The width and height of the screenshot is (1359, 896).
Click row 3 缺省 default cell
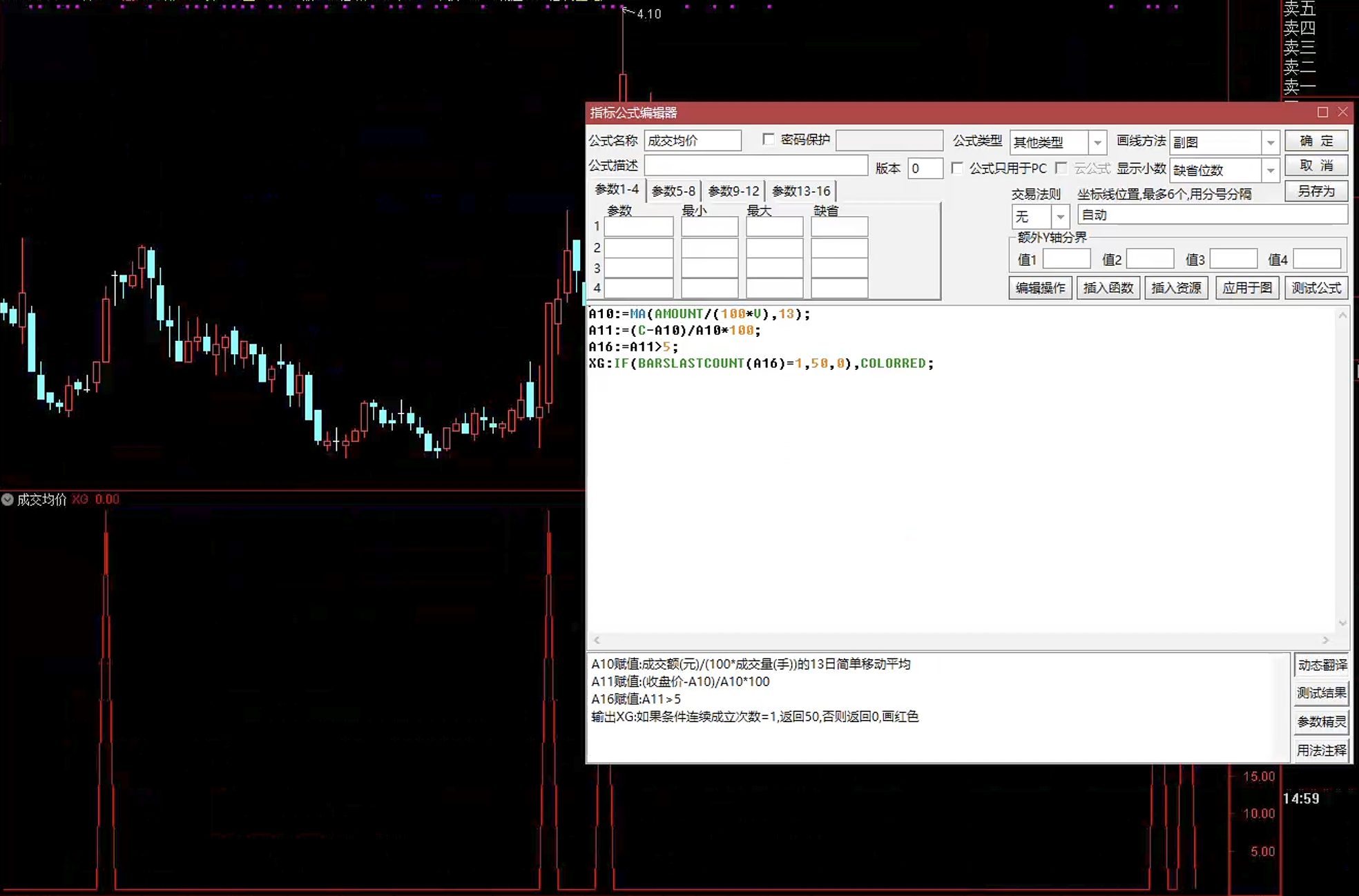(x=839, y=268)
